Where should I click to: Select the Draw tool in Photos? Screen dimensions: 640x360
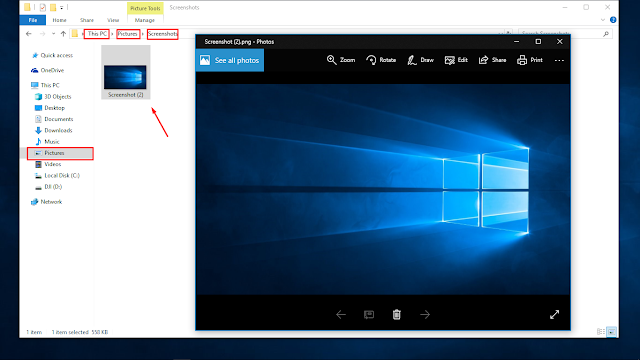coord(420,60)
